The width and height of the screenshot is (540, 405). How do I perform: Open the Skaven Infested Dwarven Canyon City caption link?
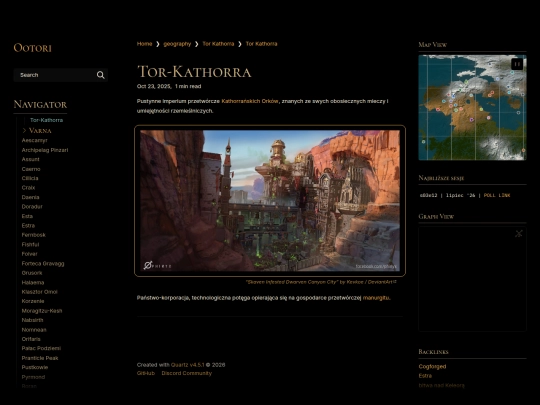[321, 282]
